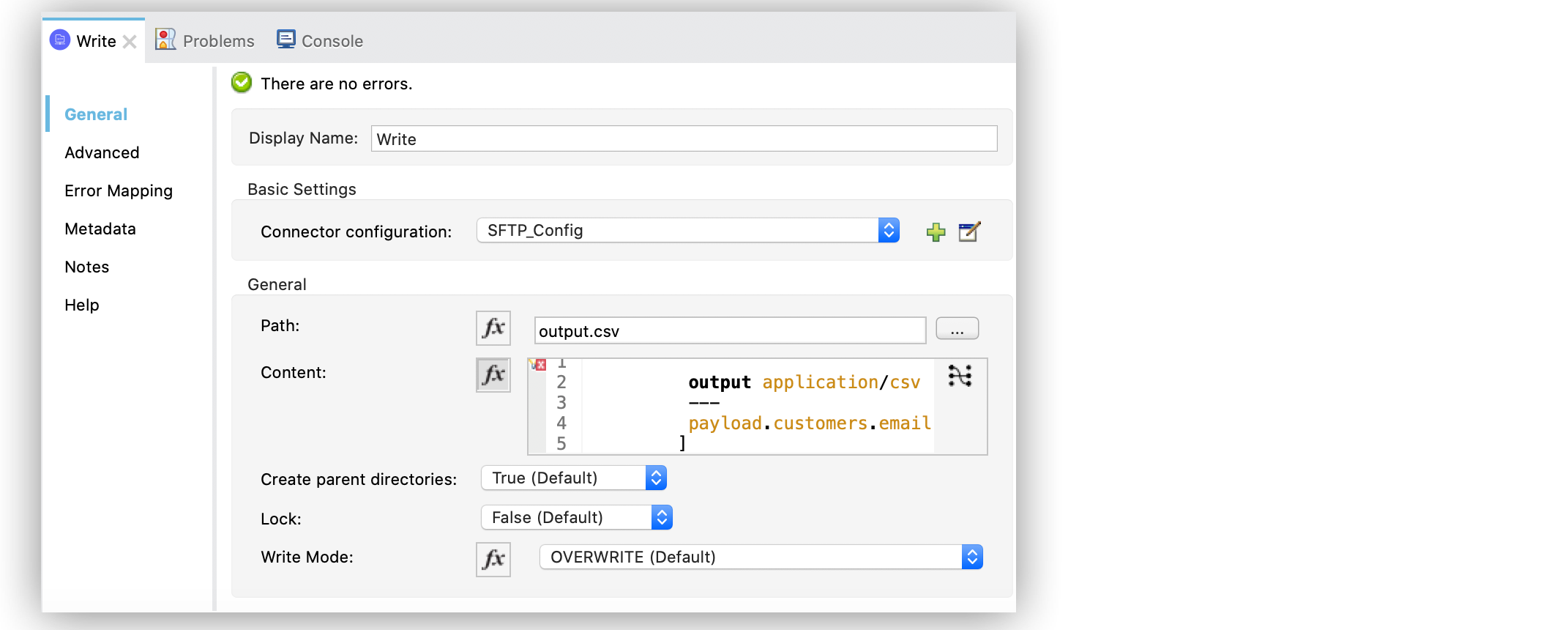Image resolution: width=1568 pixels, height=630 pixels.
Task: Toggle the fx expression button for Content
Action: [x=493, y=375]
